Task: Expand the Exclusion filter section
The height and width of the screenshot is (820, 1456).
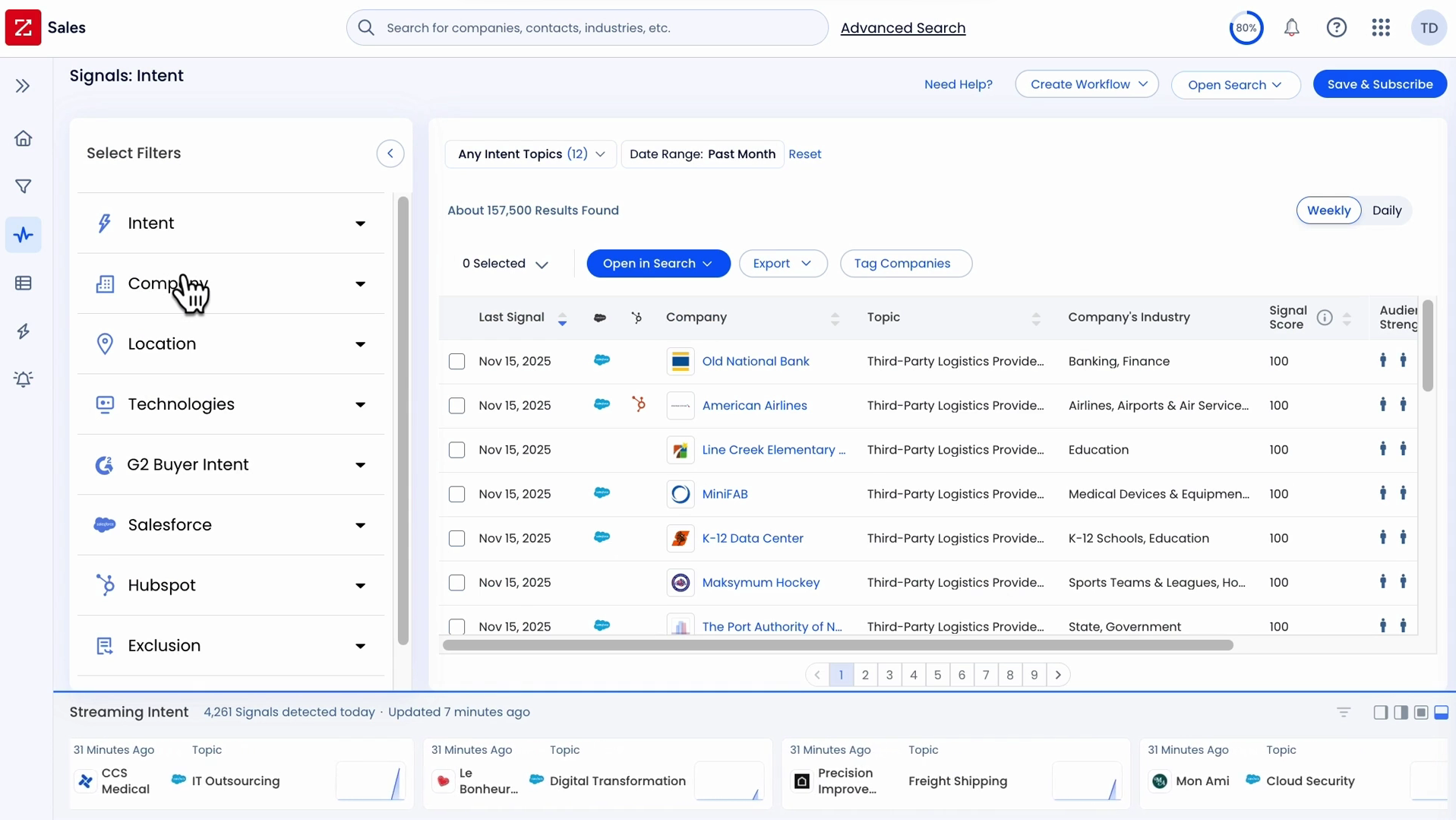Action: (x=231, y=646)
